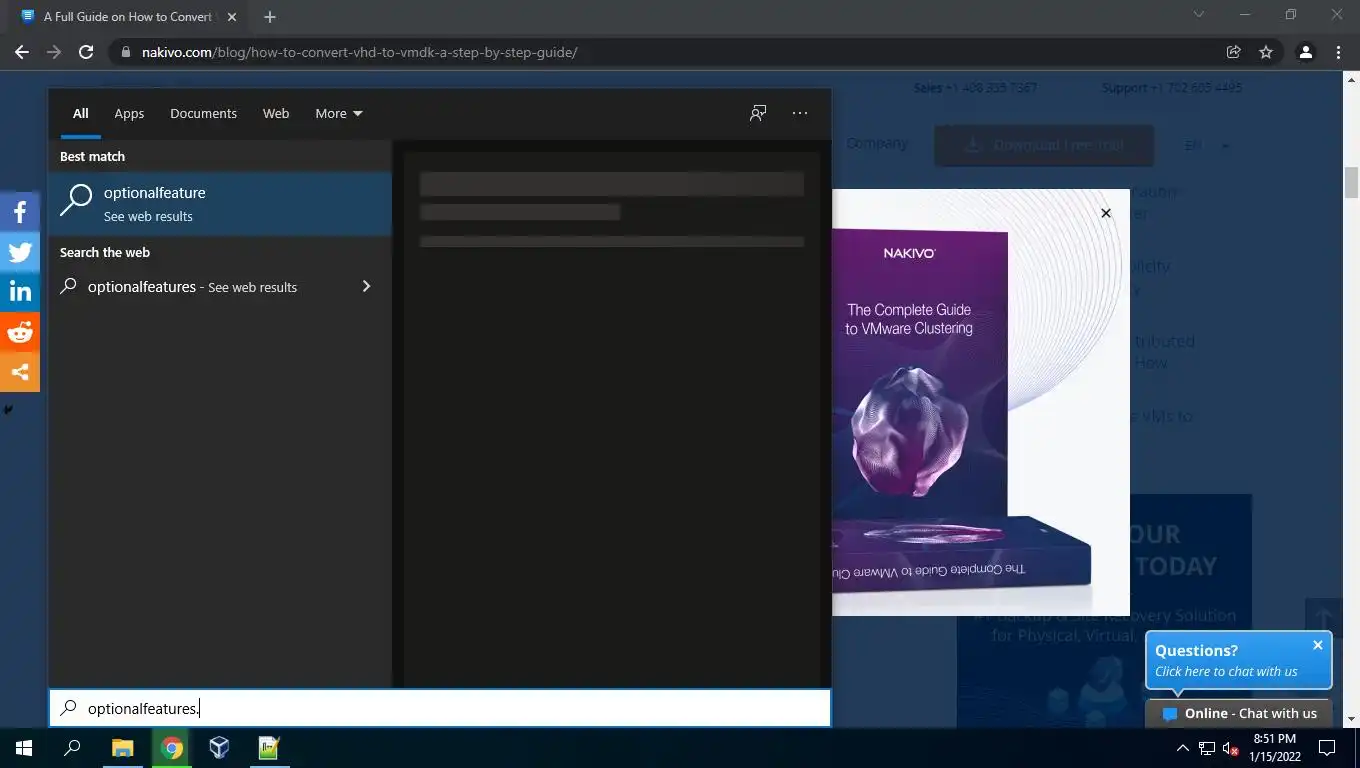Select the 'A Full Guide on How to Convert' tab
The height and width of the screenshot is (768, 1360).
point(128,17)
